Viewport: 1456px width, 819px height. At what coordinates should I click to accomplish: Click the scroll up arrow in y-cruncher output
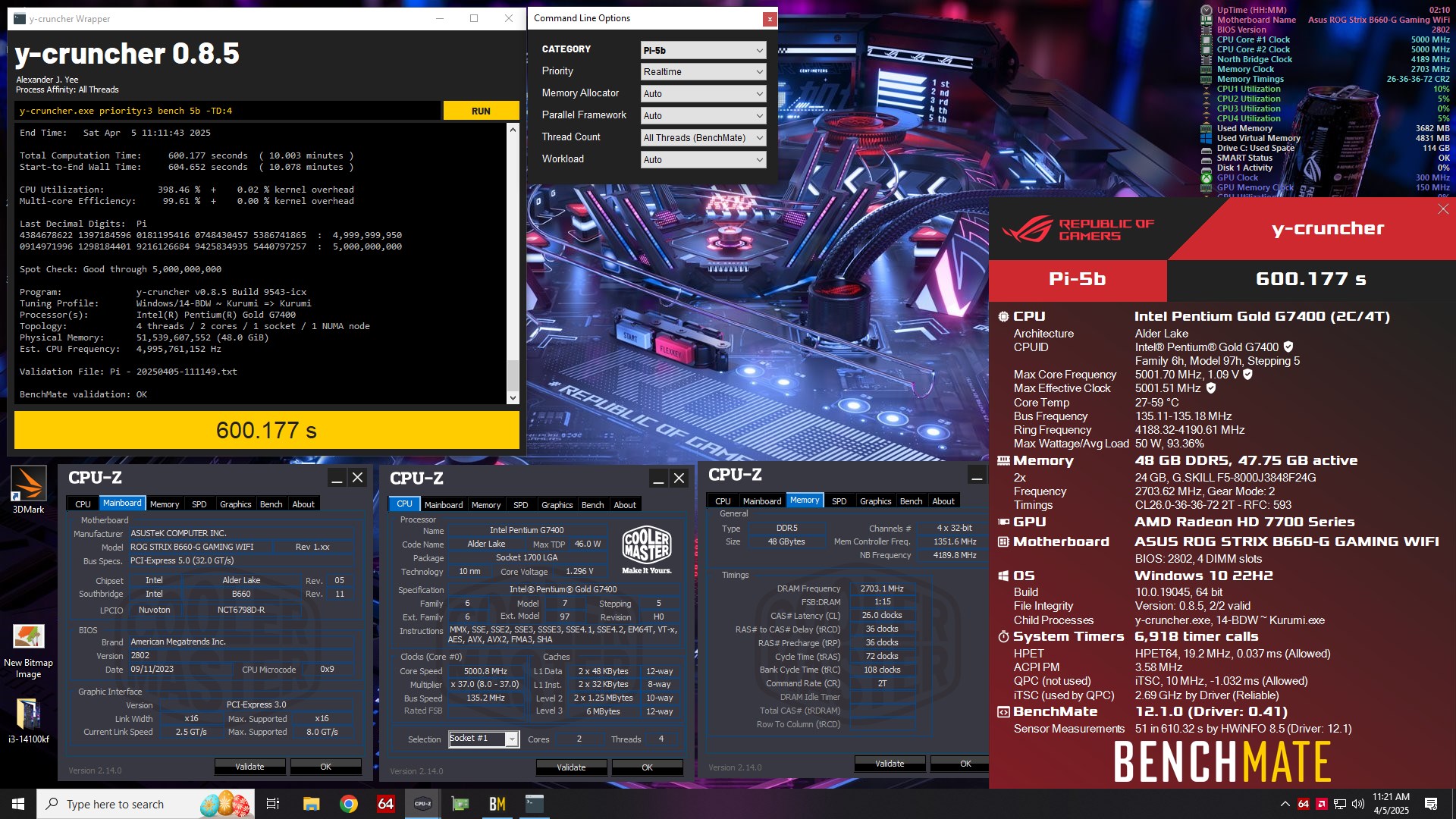point(513,130)
